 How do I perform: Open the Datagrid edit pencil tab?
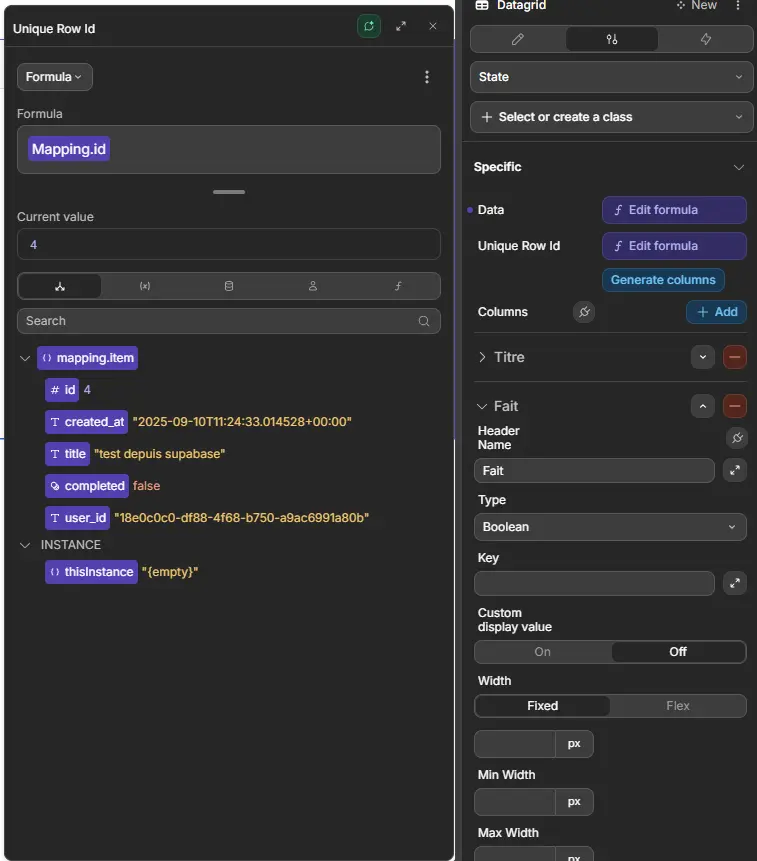518,39
